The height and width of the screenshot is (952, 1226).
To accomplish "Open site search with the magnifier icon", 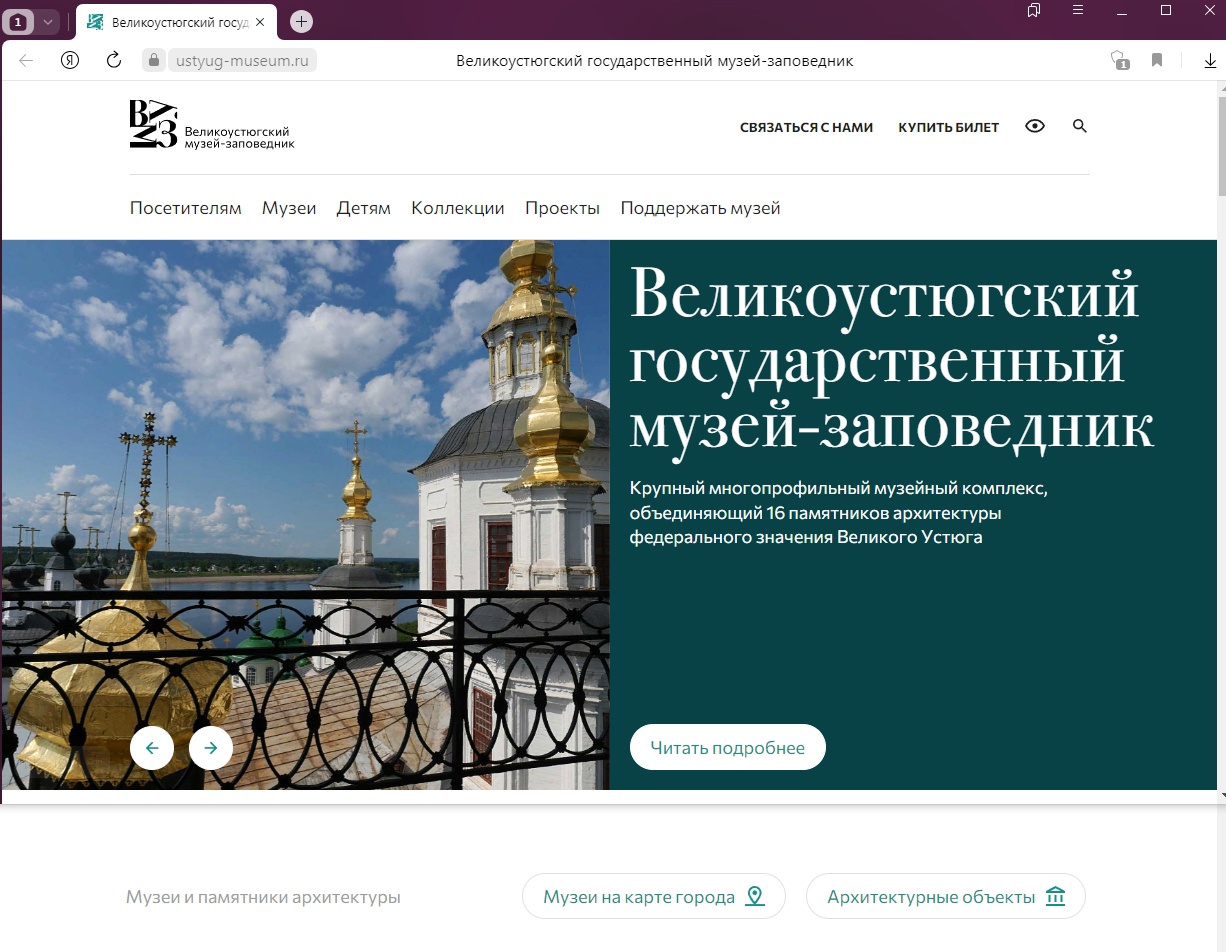I will 1079,126.
